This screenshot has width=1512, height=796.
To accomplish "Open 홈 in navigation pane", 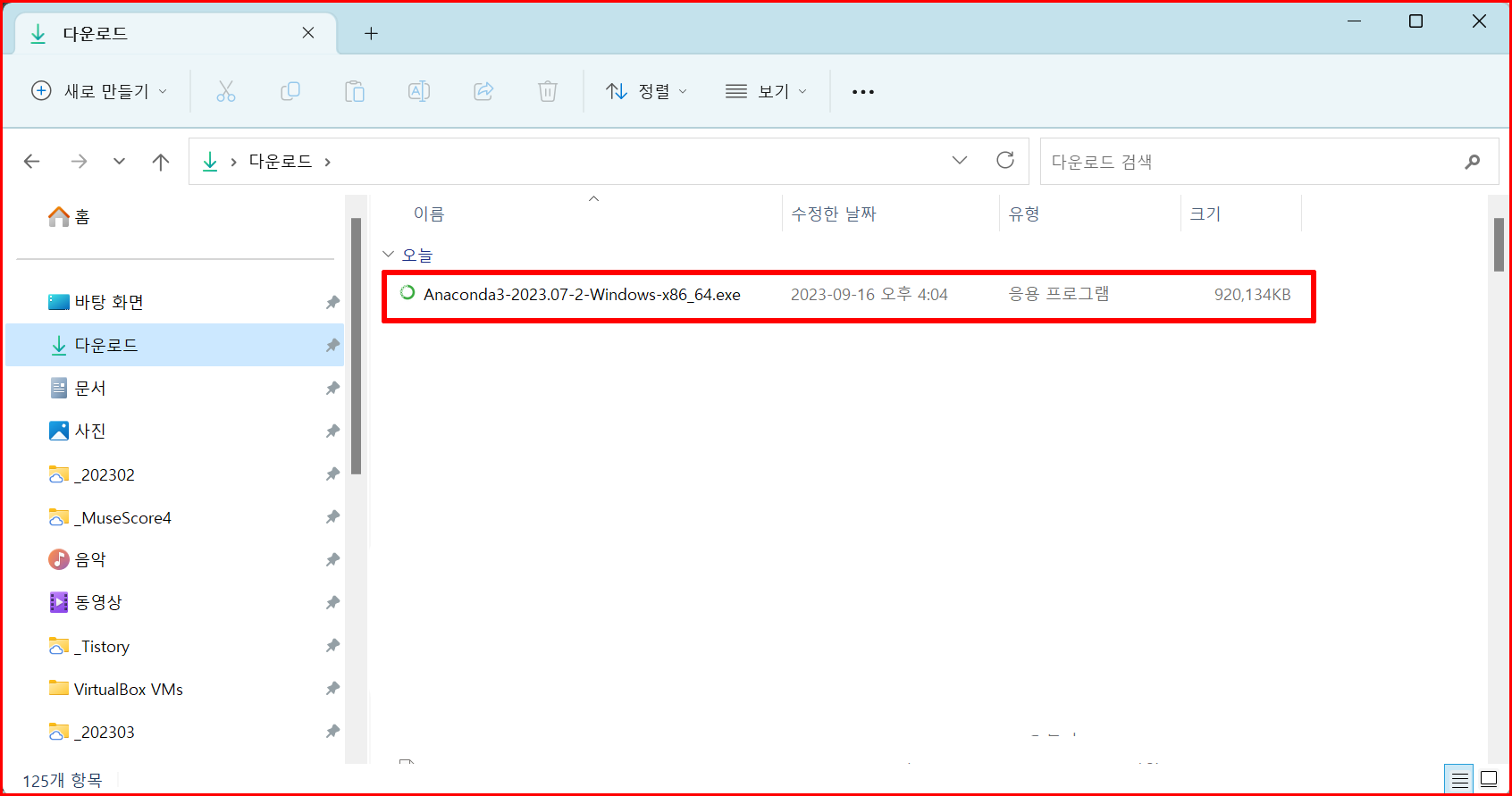I will pos(70,216).
